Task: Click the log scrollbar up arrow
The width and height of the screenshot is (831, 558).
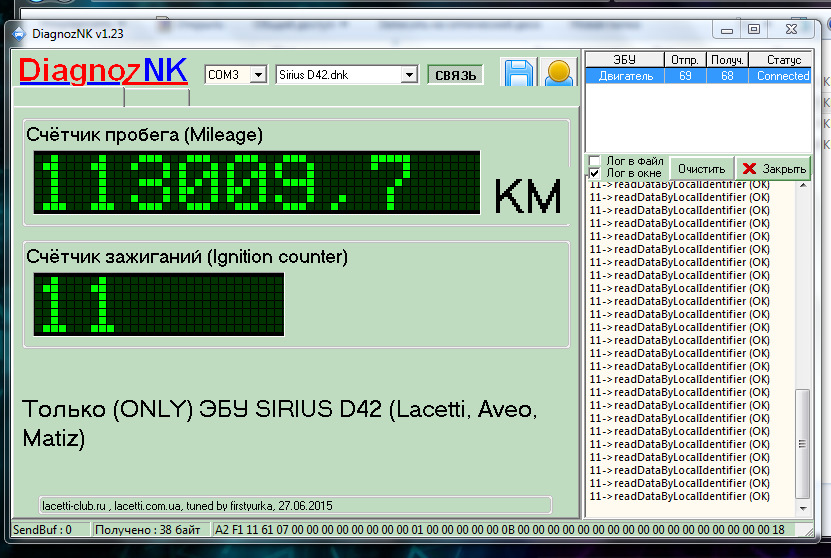Action: 803,185
